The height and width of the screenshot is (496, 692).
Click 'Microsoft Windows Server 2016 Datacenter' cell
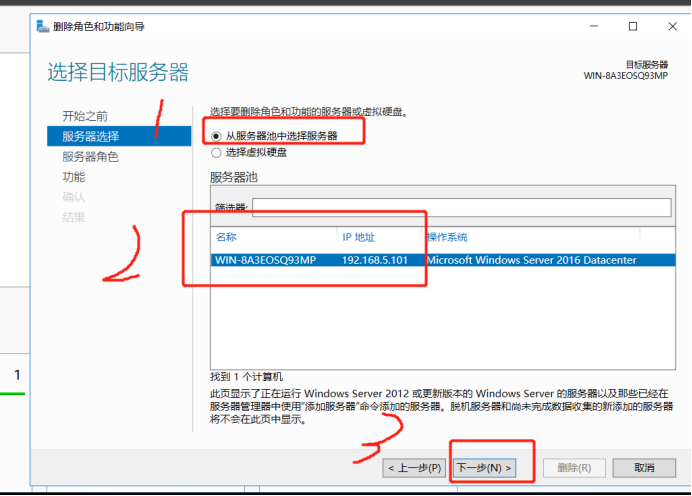[531, 260]
